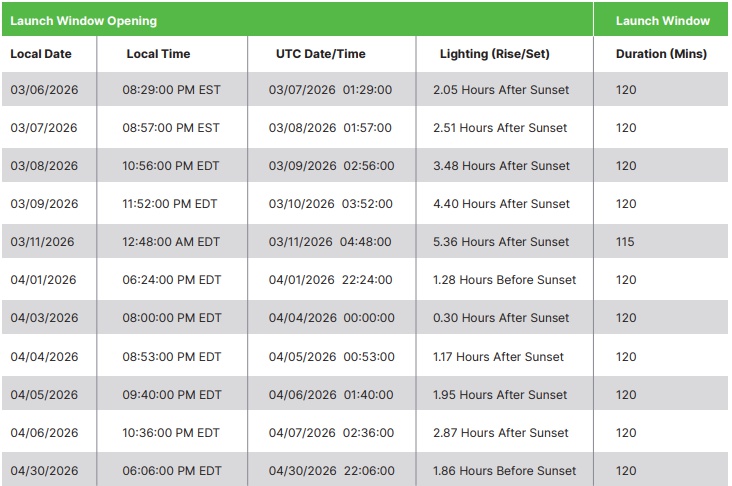Select the 08:53:00 PM EDT time cell
Viewport: 732px width, 486px height.
tap(172, 357)
